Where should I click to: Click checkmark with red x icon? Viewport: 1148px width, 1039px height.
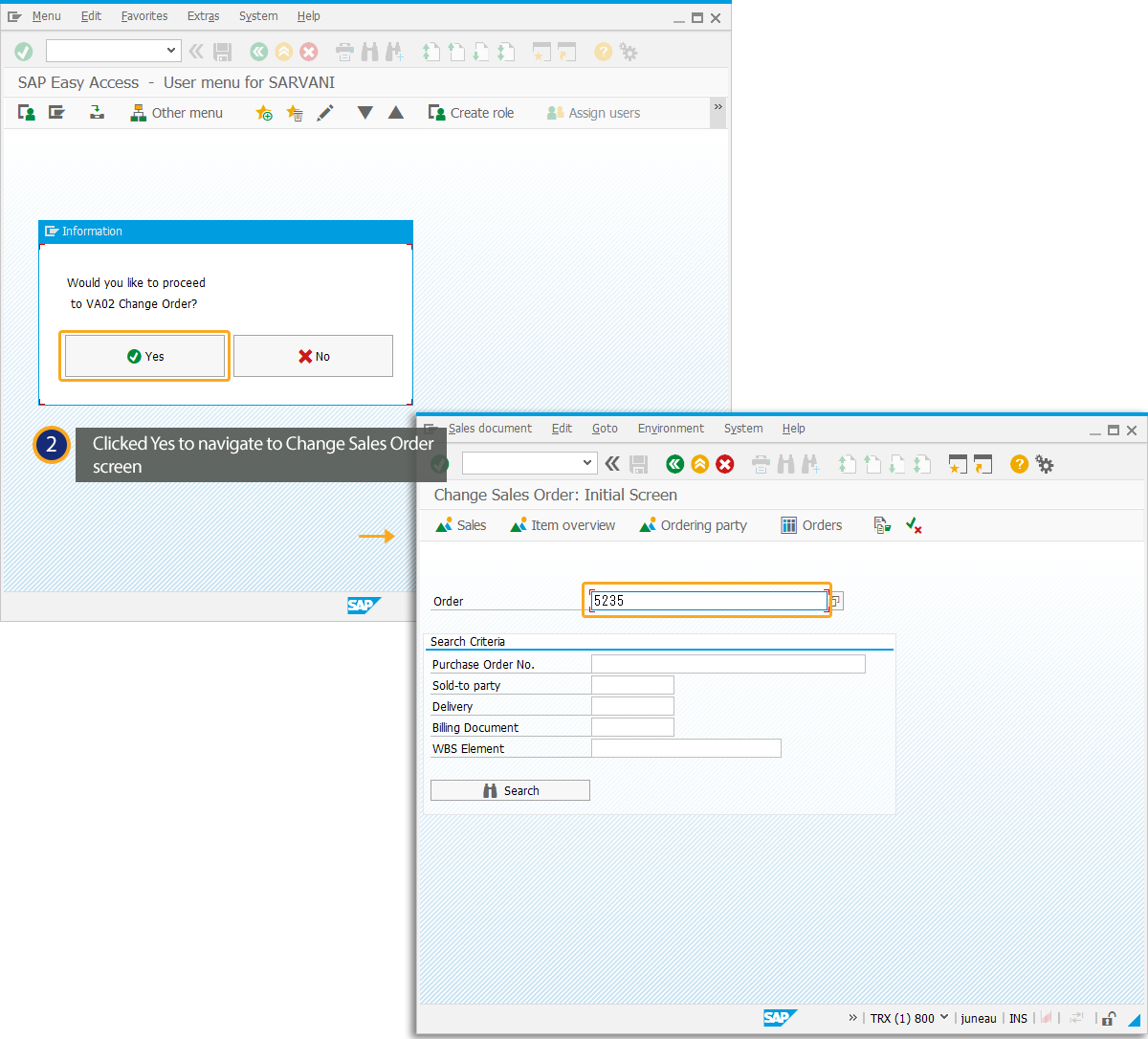click(914, 525)
